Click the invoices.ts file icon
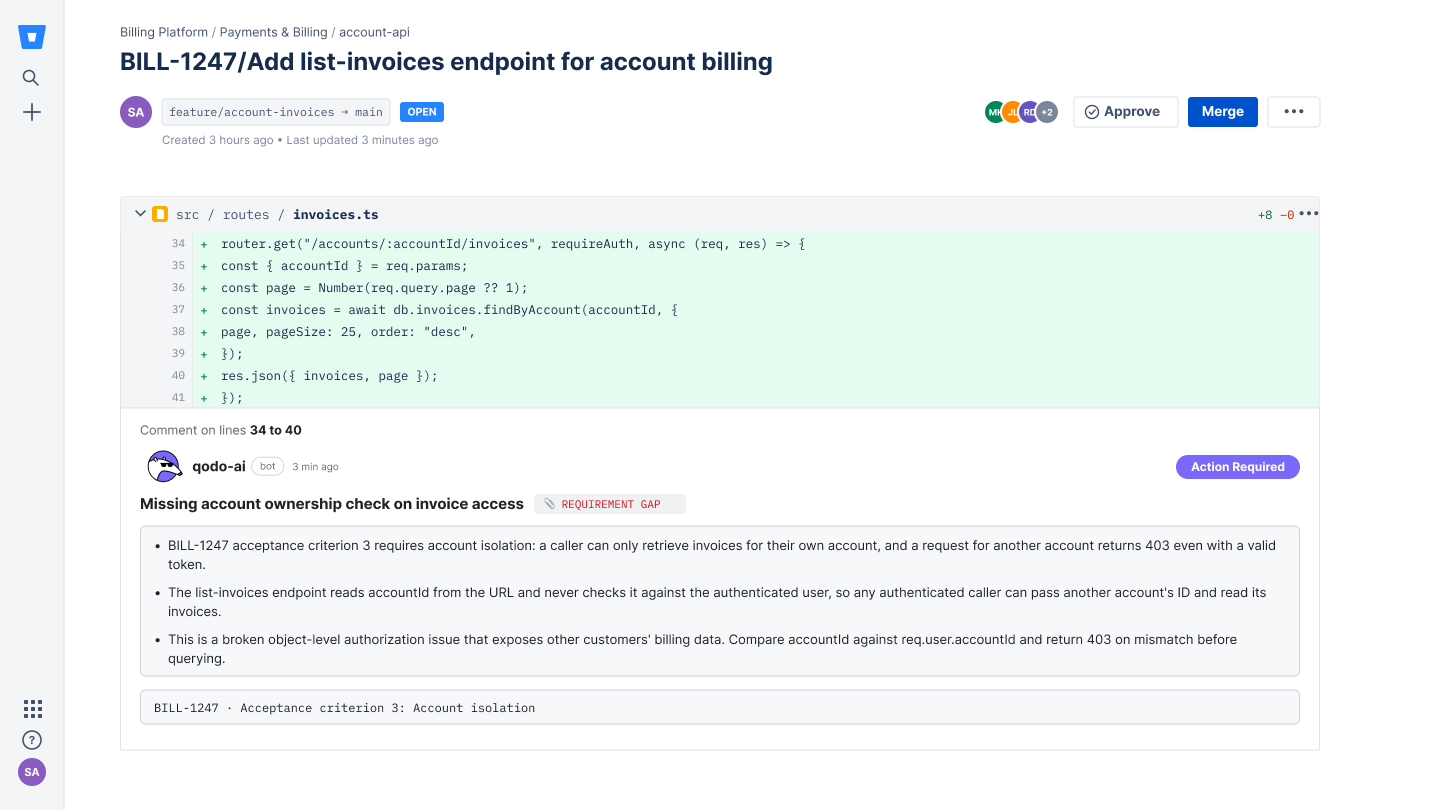 (160, 214)
